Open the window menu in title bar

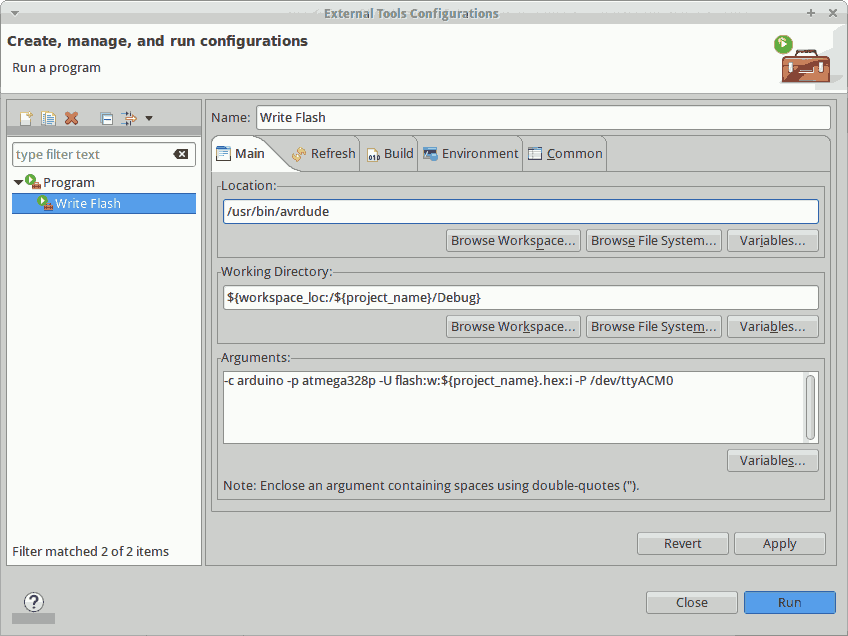13,13
